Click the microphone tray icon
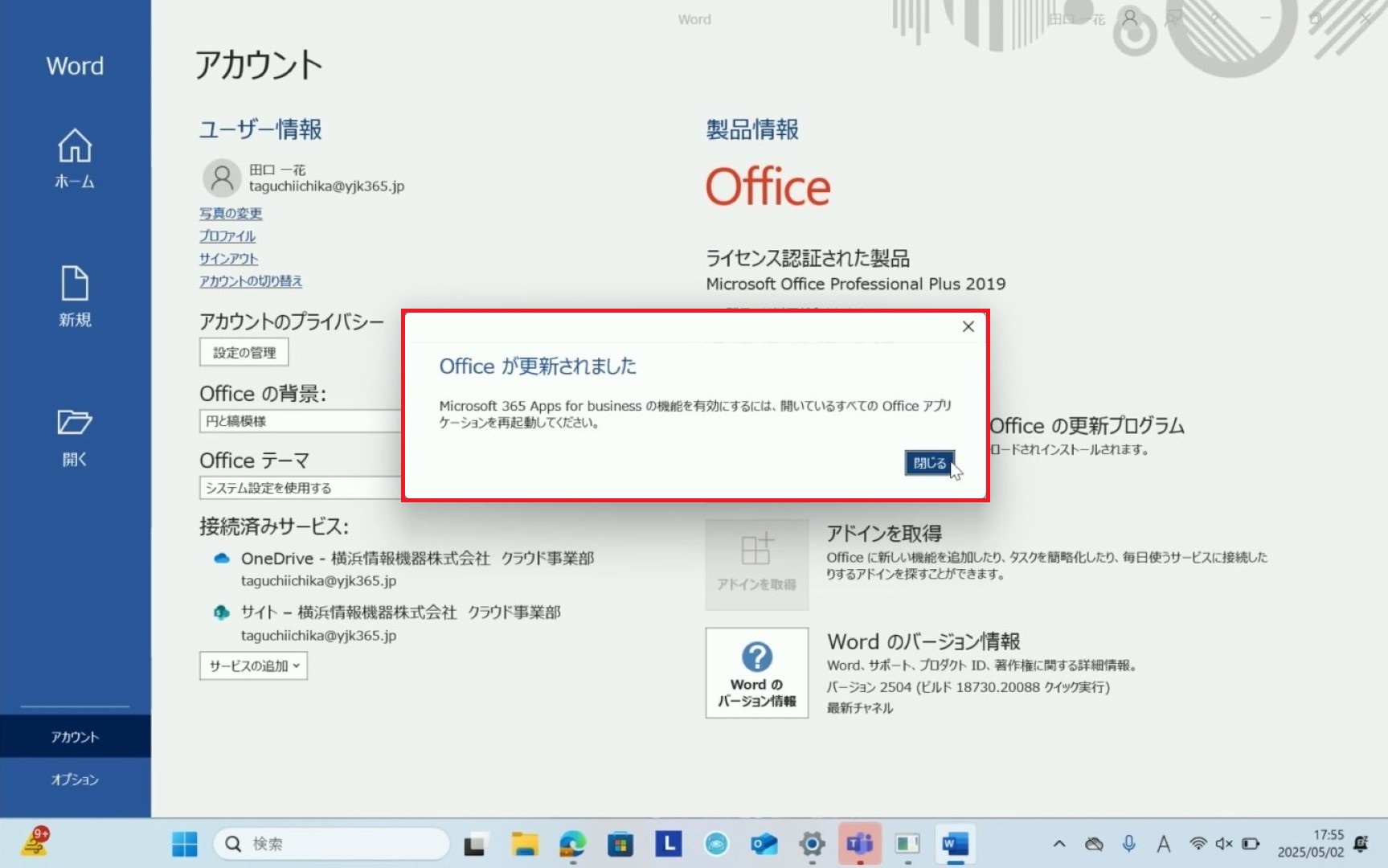The image size is (1388, 868). tap(1128, 844)
